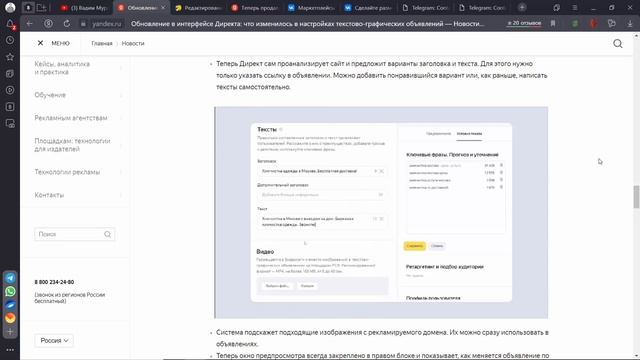
Task: Click red microphone extension icon
Action: pyautogui.click(x=593, y=24)
